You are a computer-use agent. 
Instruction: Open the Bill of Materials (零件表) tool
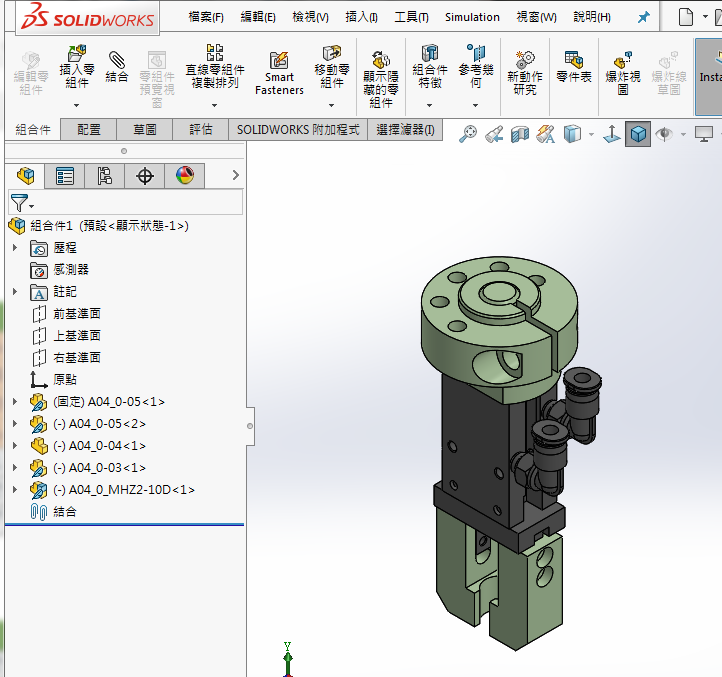574,67
